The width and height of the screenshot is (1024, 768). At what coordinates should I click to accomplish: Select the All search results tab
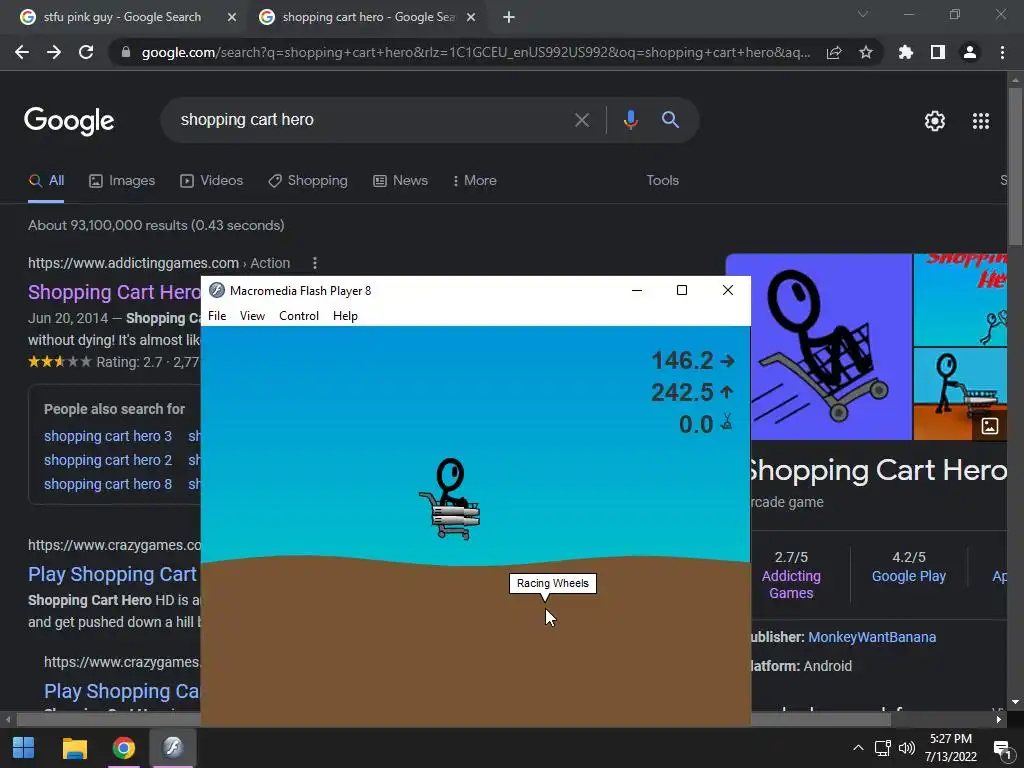[46, 180]
